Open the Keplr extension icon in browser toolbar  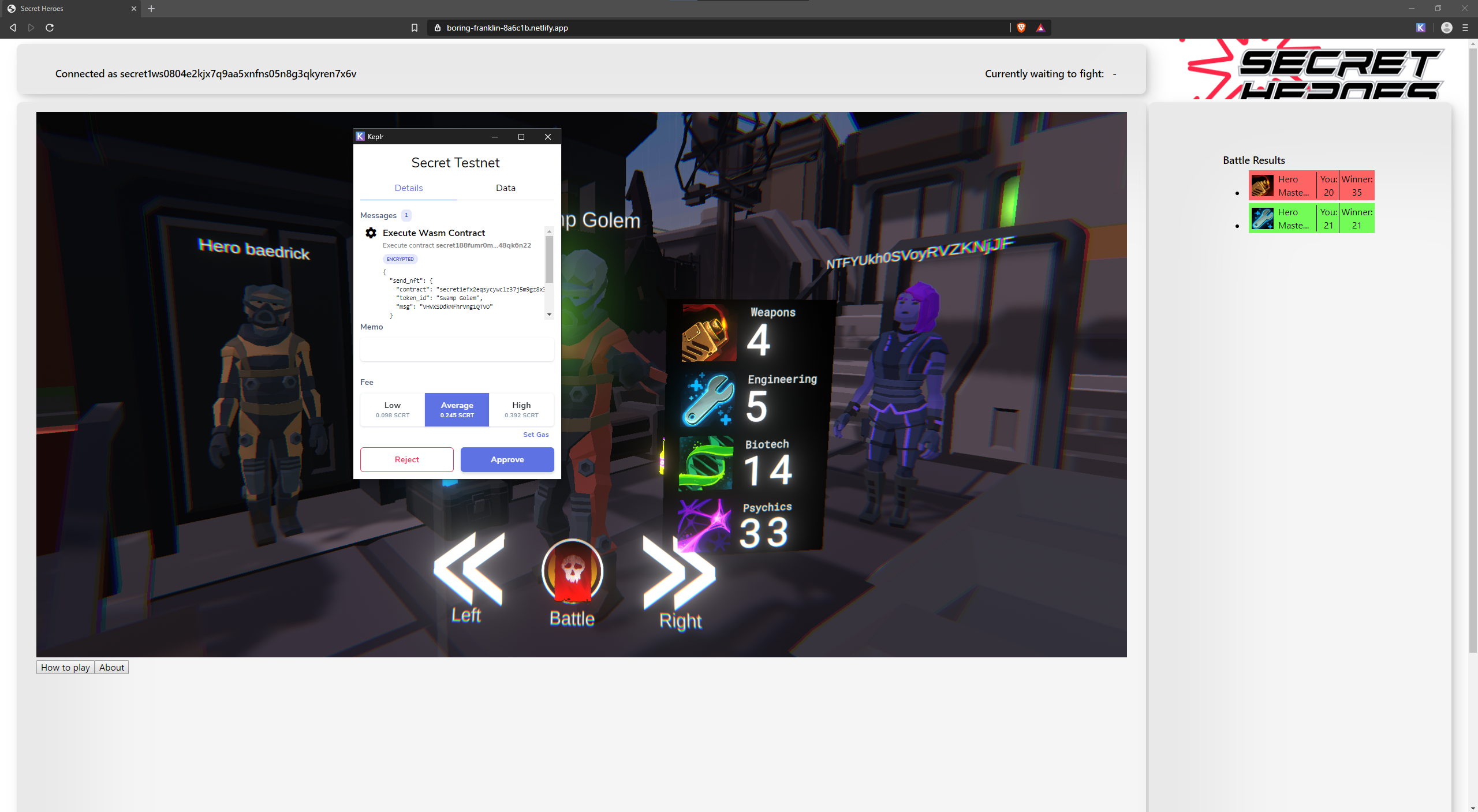[x=1421, y=28]
